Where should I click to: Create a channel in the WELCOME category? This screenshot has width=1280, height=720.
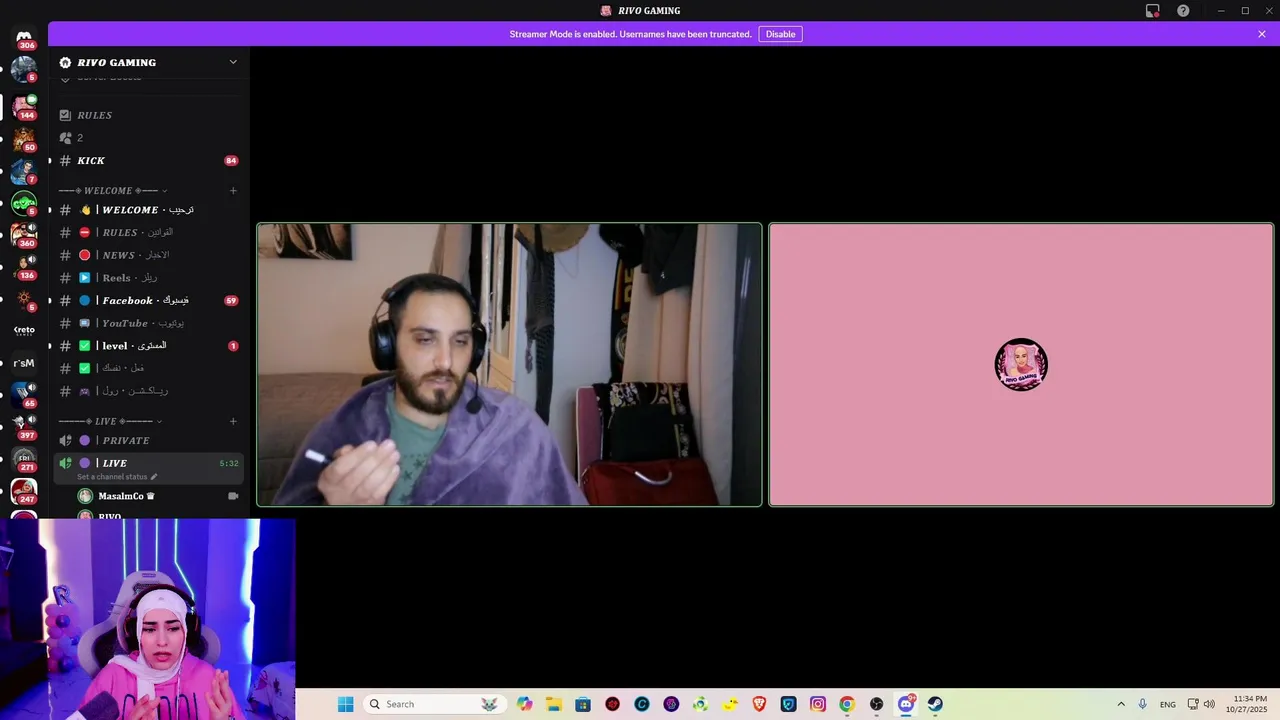(x=233, y=190)
